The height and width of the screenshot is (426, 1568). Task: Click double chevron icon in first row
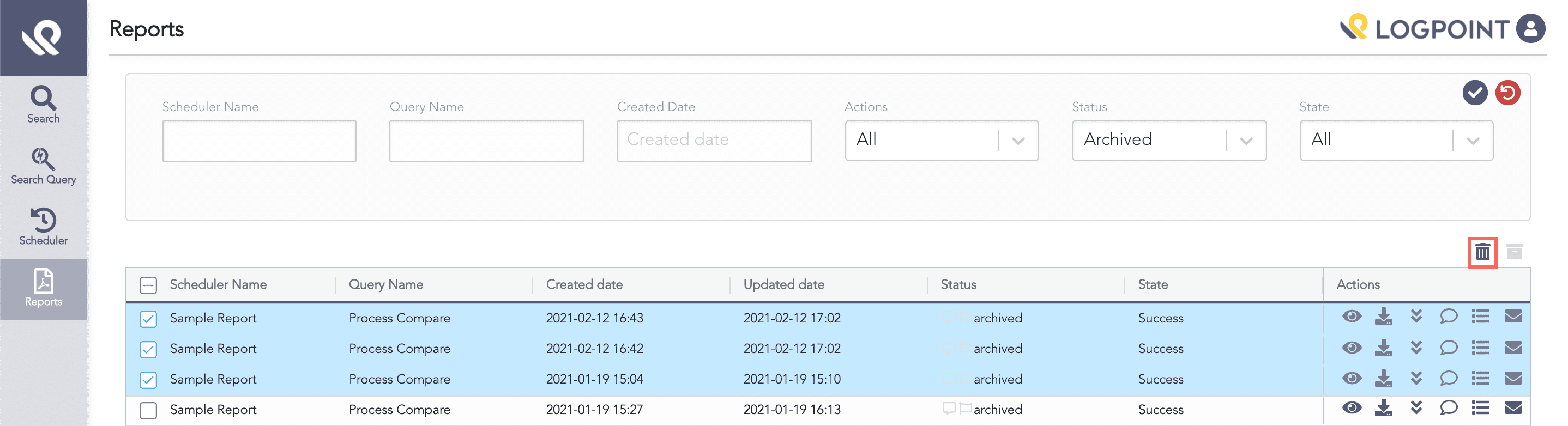click(x=1416, y=317)
